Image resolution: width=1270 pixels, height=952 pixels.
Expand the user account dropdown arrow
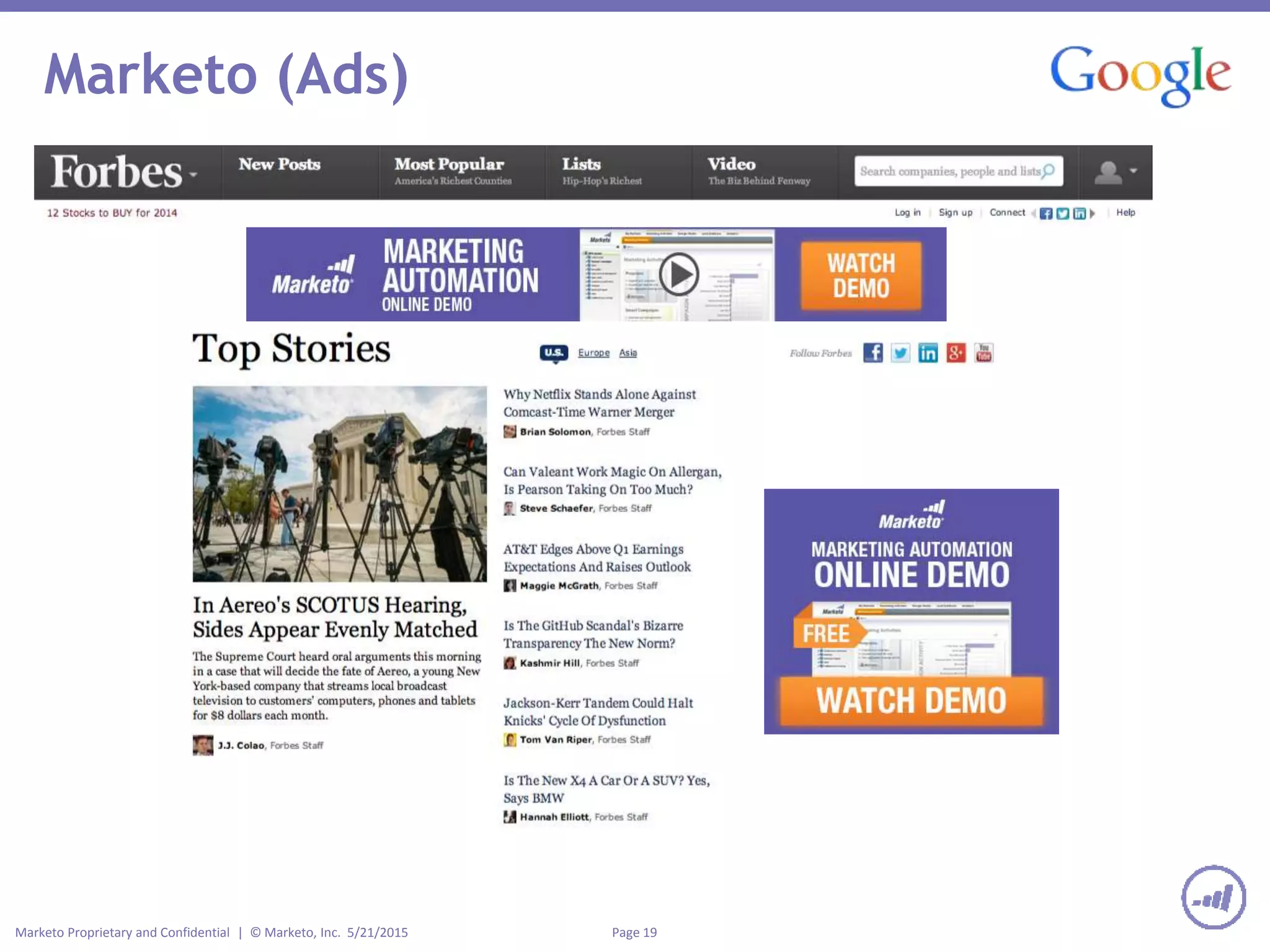[1134, 171]
